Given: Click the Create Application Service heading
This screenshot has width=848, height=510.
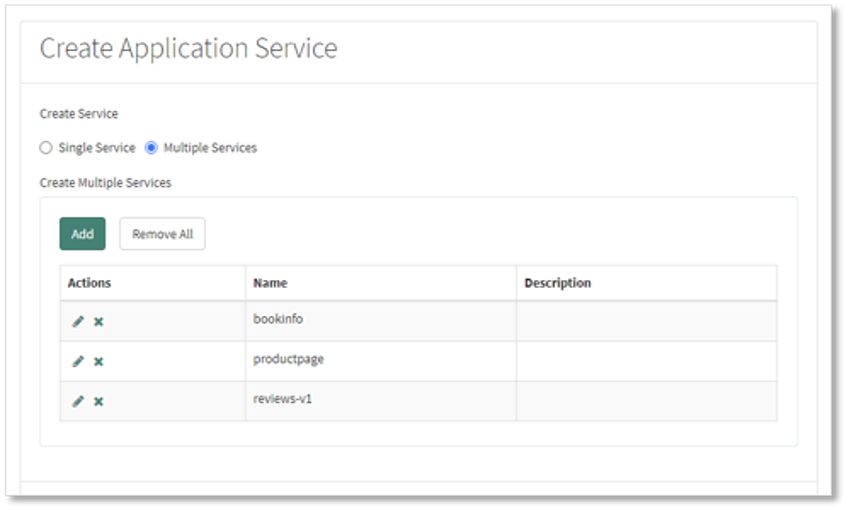Looking at the screenshot, I should click(x=189, y=49).
